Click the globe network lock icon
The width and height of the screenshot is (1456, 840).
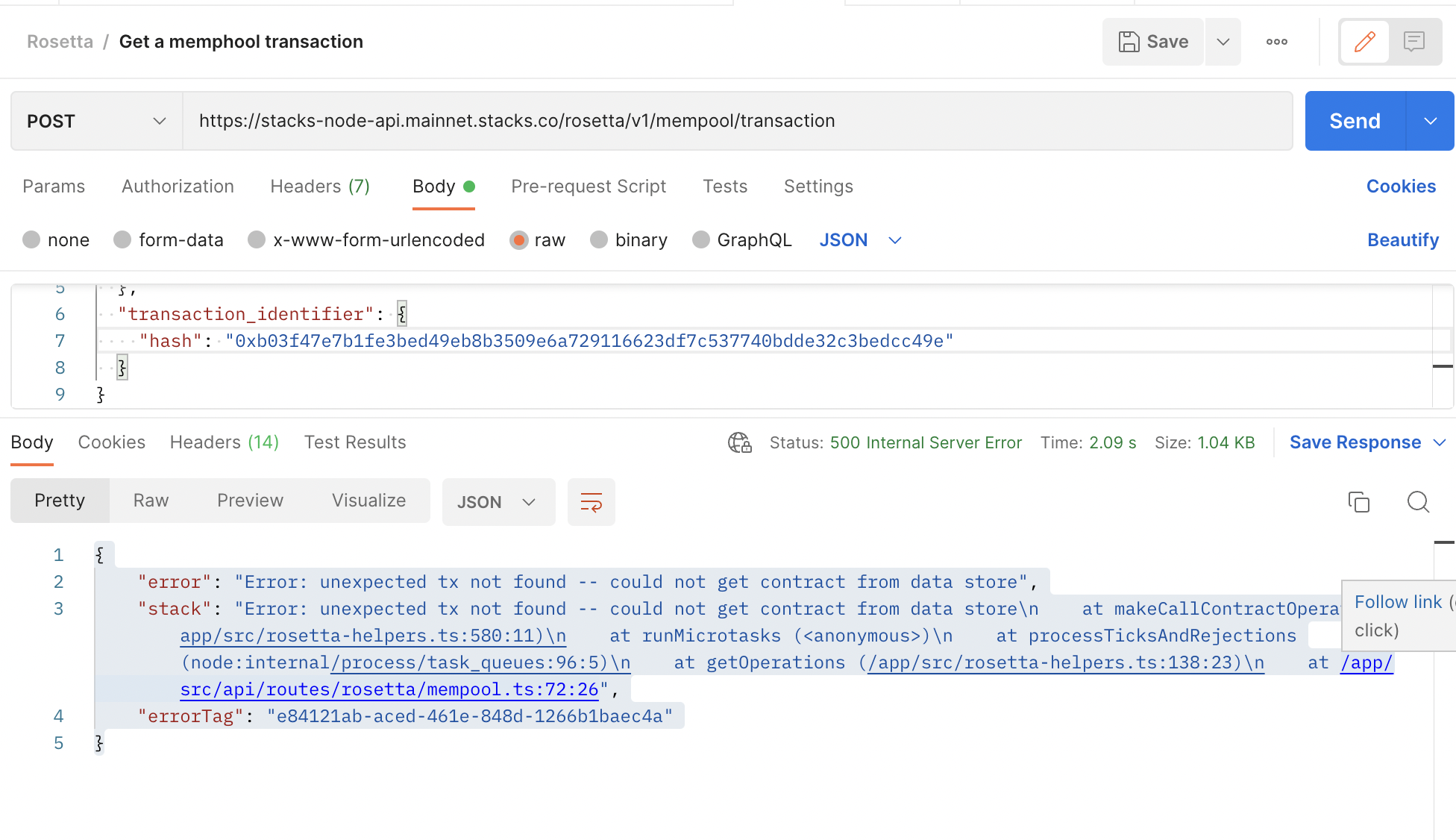[x=739, y=442]
